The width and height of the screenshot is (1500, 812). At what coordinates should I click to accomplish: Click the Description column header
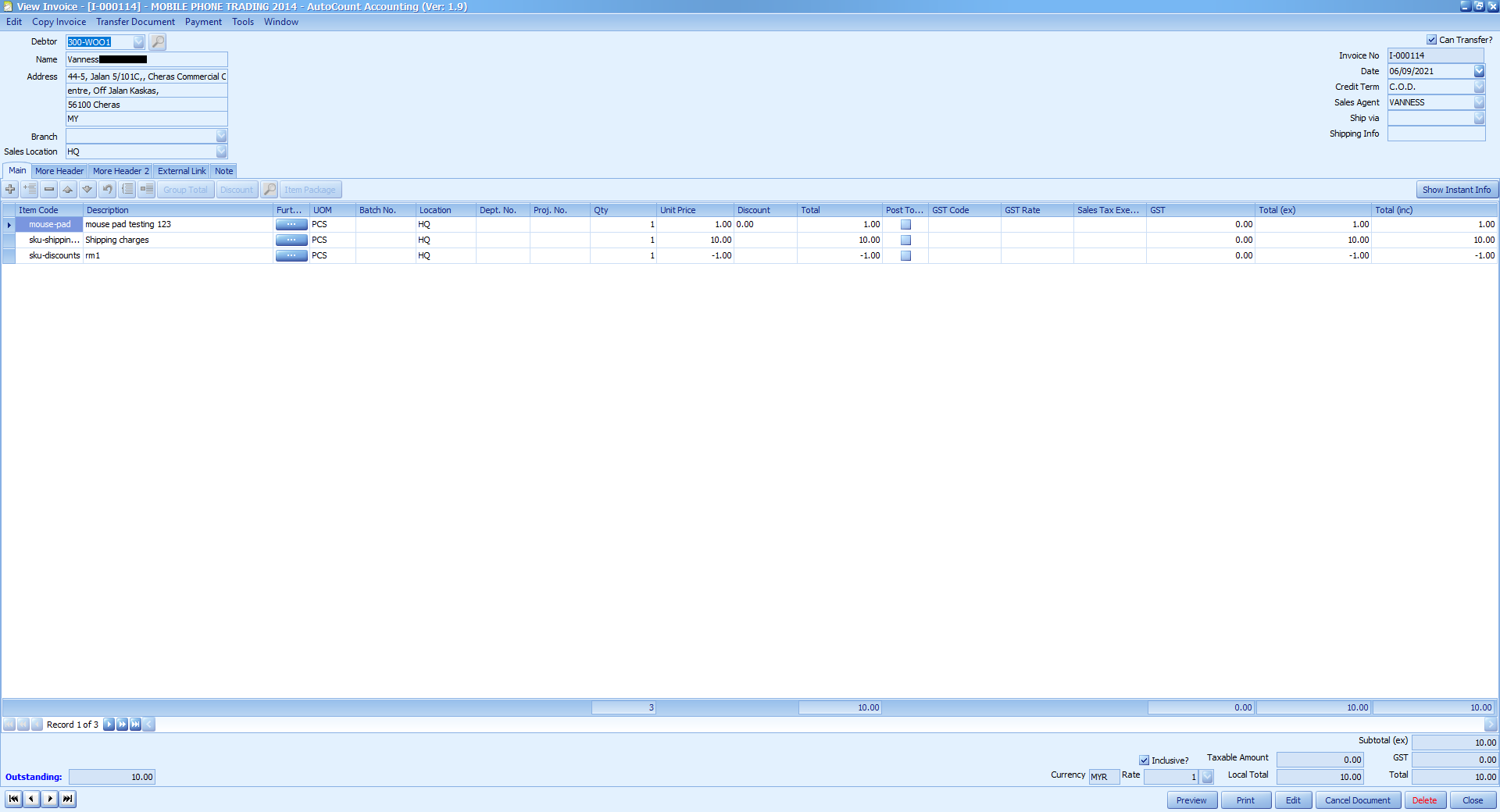(x=178, y=210)
